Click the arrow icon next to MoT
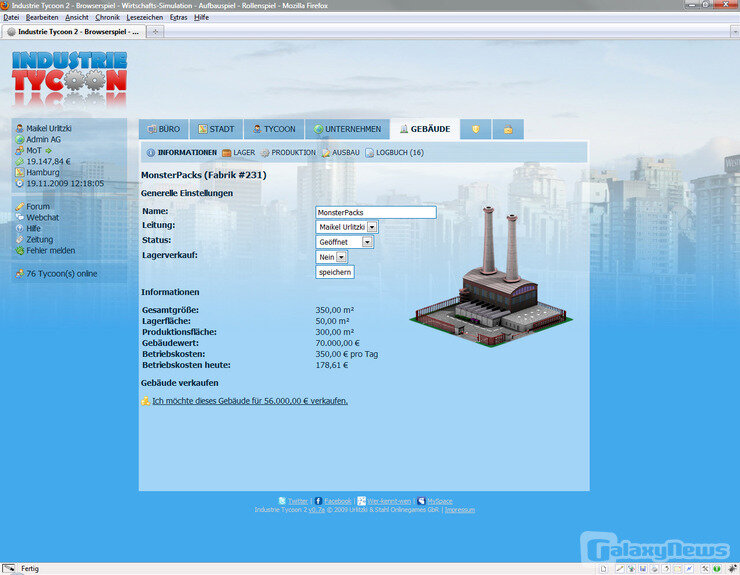Viewport: 740px width, 575px height. pyautogui.click(x=48, y=151)
